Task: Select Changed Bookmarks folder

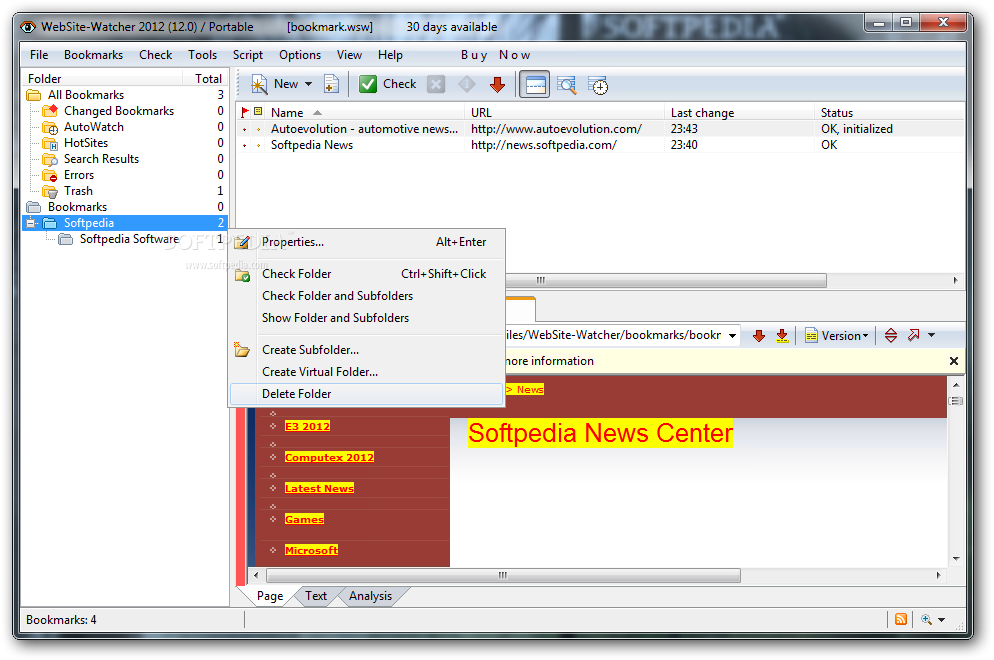Action: (x=119, y=111)
